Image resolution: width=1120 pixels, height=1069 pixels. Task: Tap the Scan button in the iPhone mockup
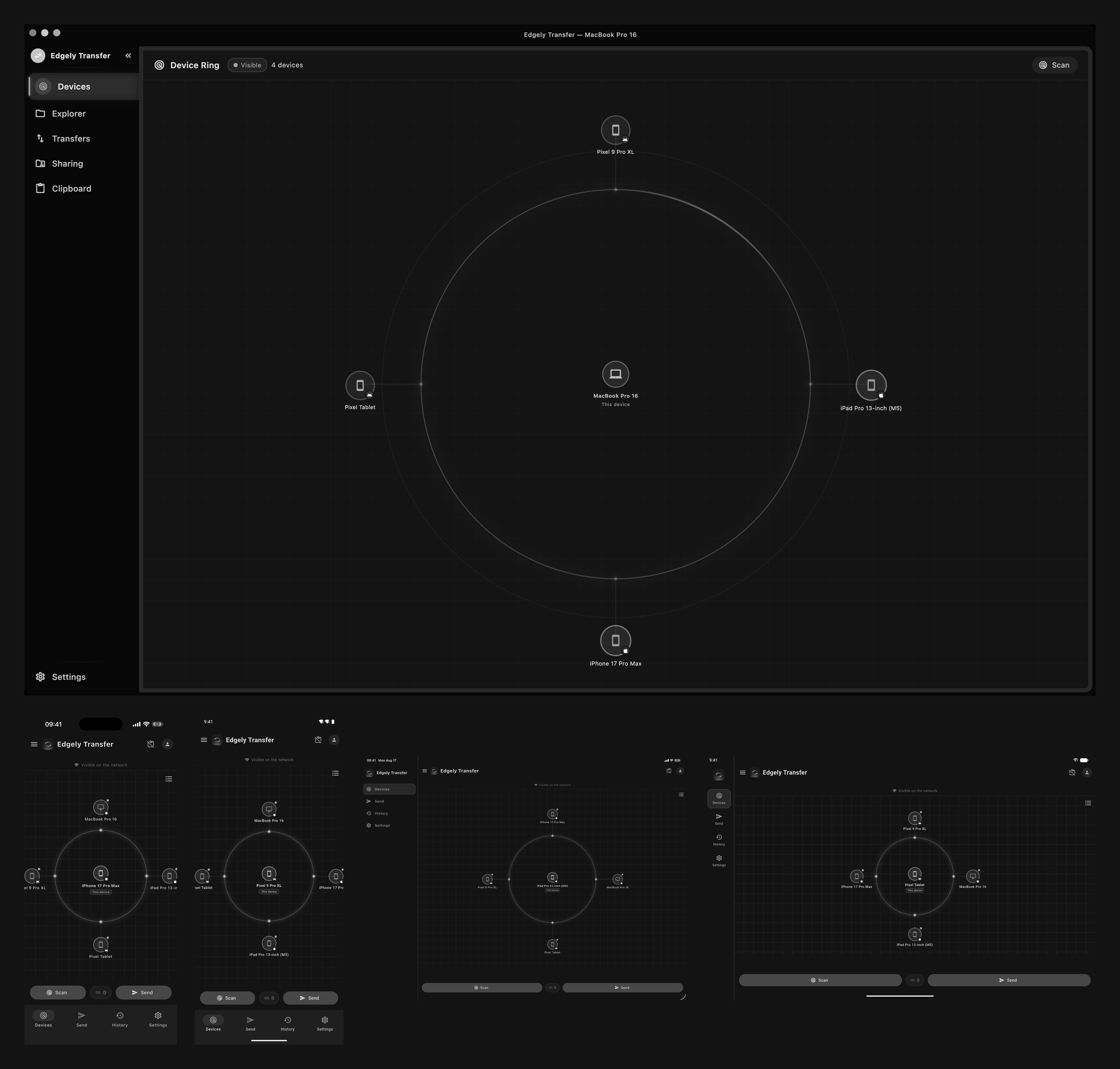click(x=58, y=993)
